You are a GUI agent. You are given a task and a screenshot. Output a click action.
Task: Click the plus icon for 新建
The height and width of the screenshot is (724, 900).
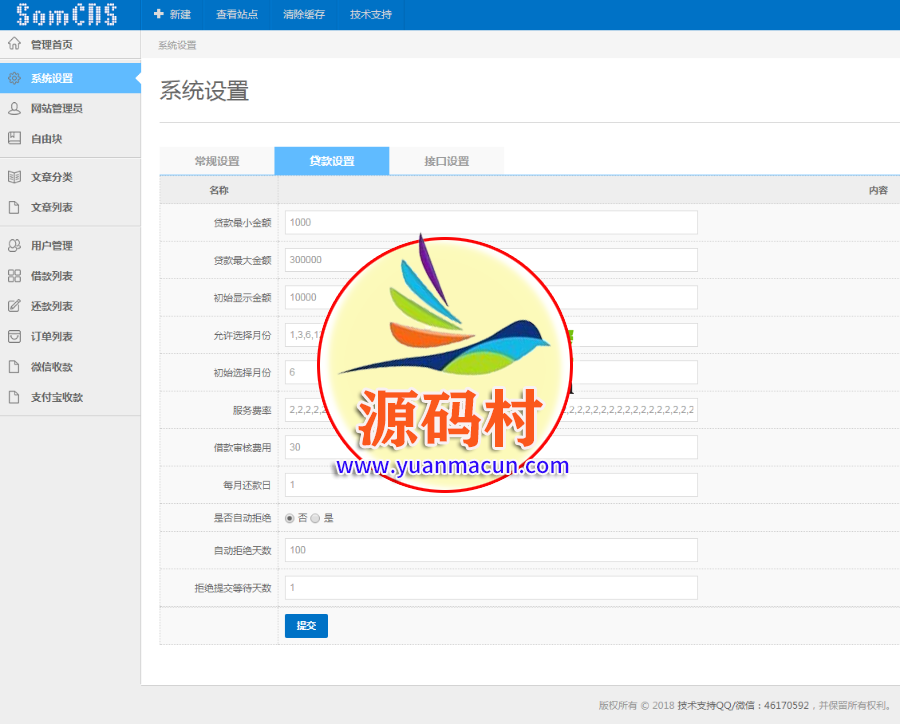pyautogui.click(x=158, y=14)
